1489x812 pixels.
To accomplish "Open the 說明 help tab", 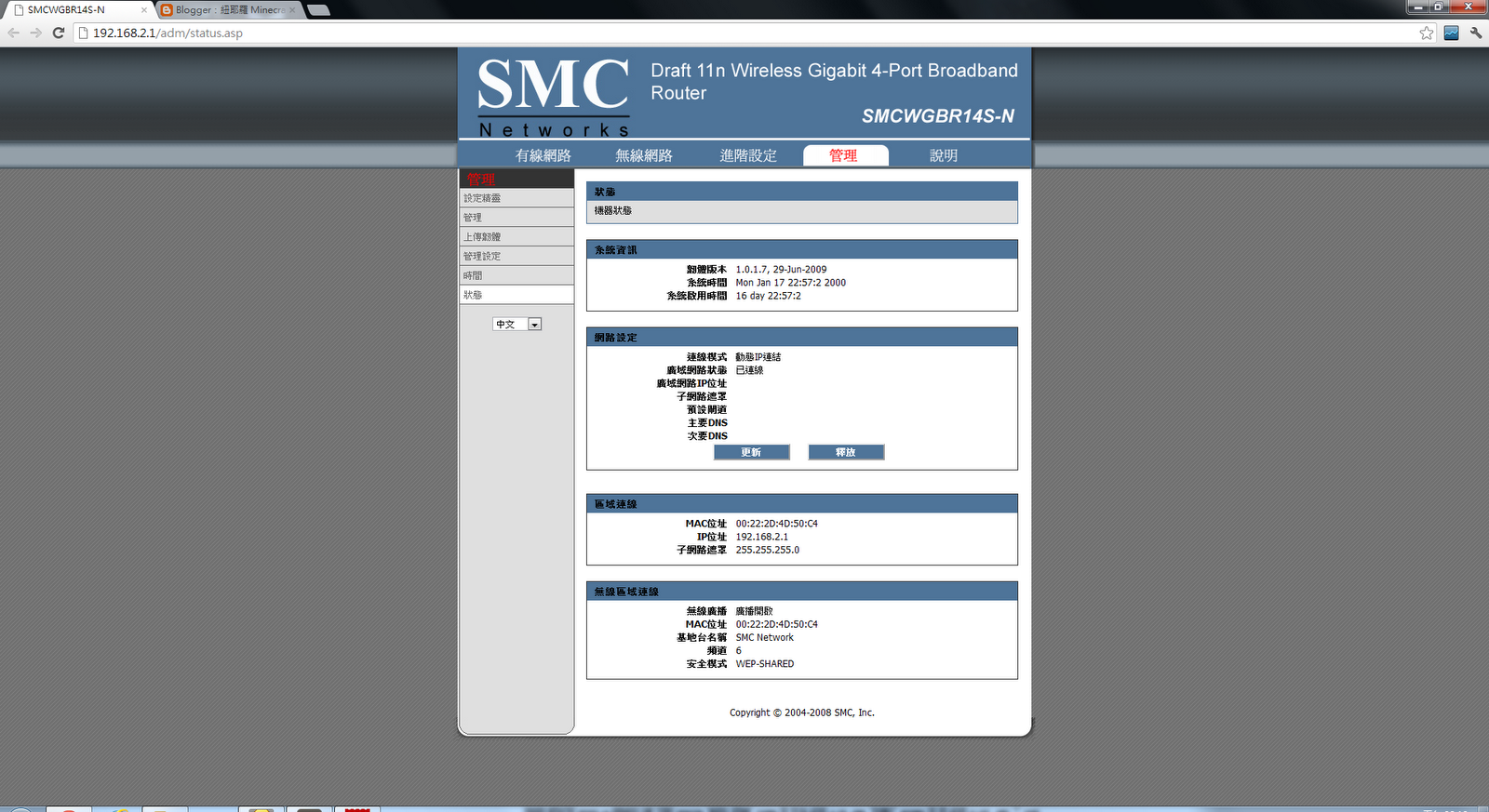I will point(944,155).
